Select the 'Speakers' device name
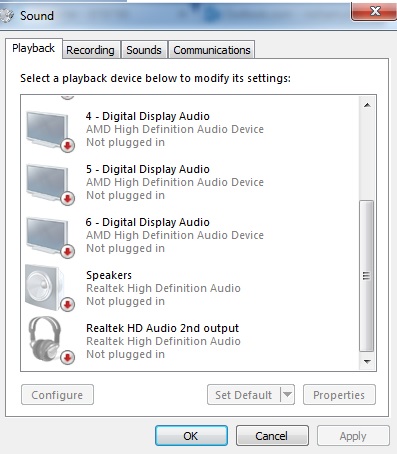The image size is (397, 454). coord(109,275)
